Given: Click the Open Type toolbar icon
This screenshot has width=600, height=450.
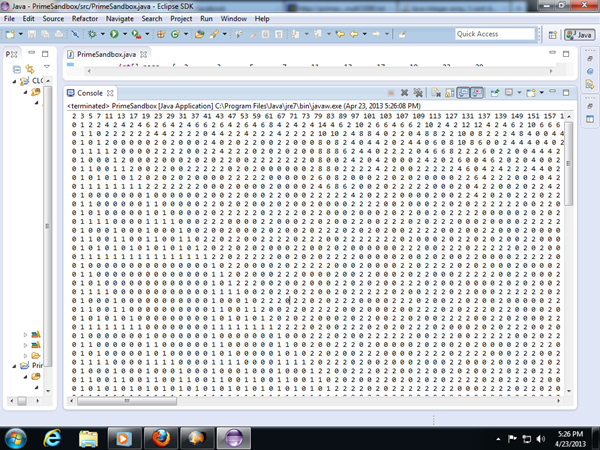Looking at the screenshot, I should 199,34.
